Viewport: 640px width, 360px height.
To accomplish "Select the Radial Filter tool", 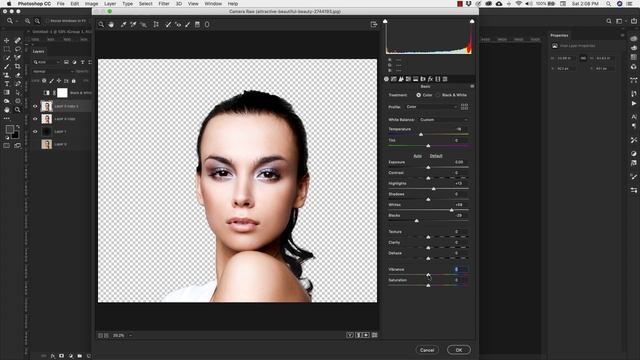I will pos(207,24).
